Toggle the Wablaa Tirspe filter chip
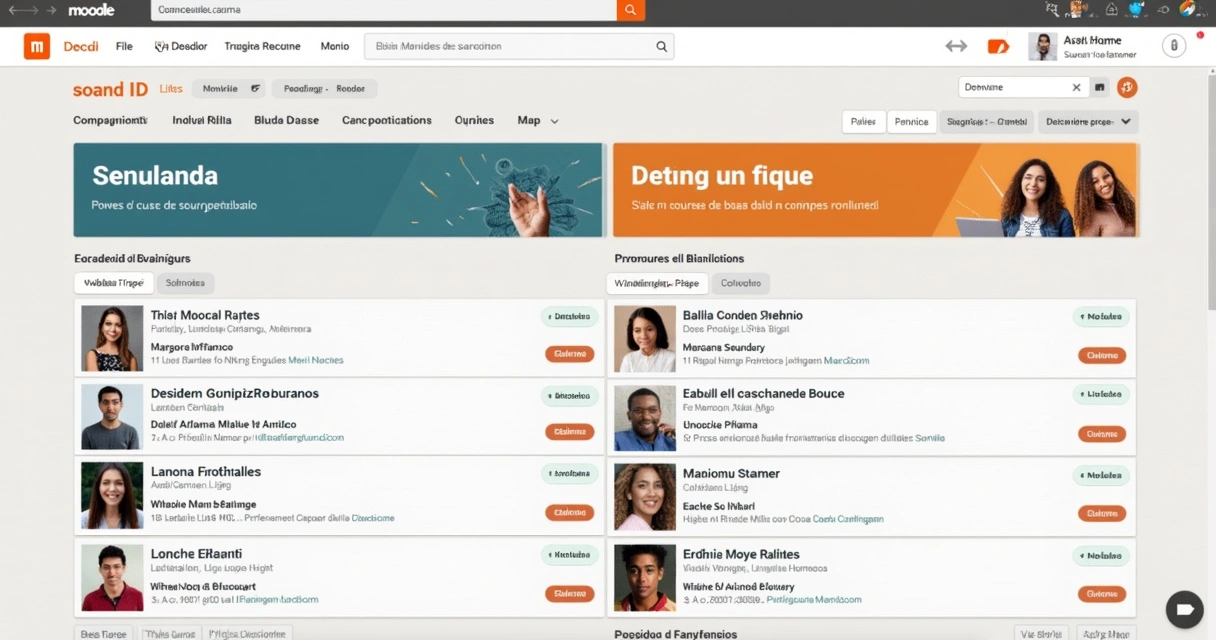Viewport: 1216px width, 640px height. [113, 283]
